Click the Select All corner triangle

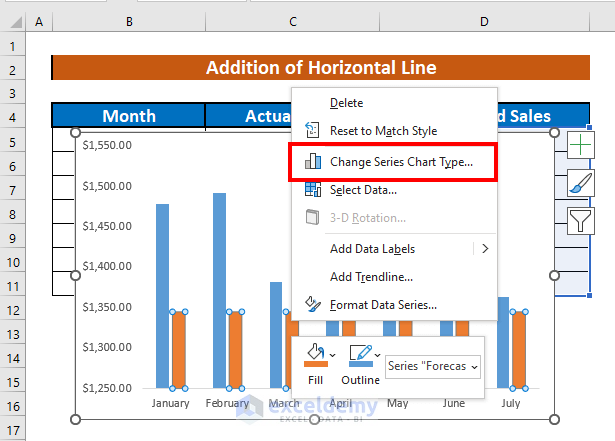[x=12, y=21]
